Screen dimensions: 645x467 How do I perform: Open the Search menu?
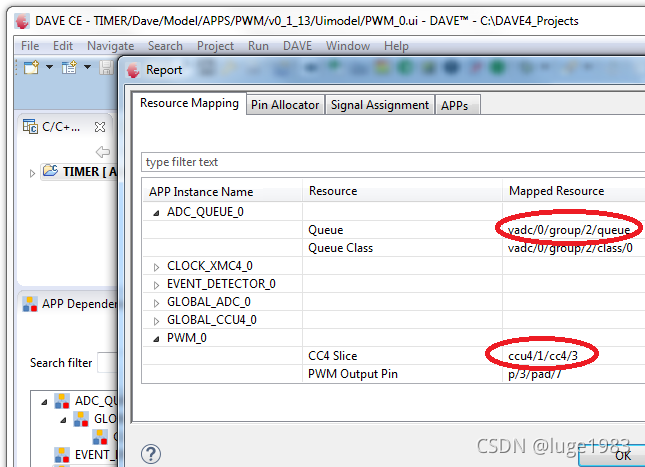[x=165, y=46]
